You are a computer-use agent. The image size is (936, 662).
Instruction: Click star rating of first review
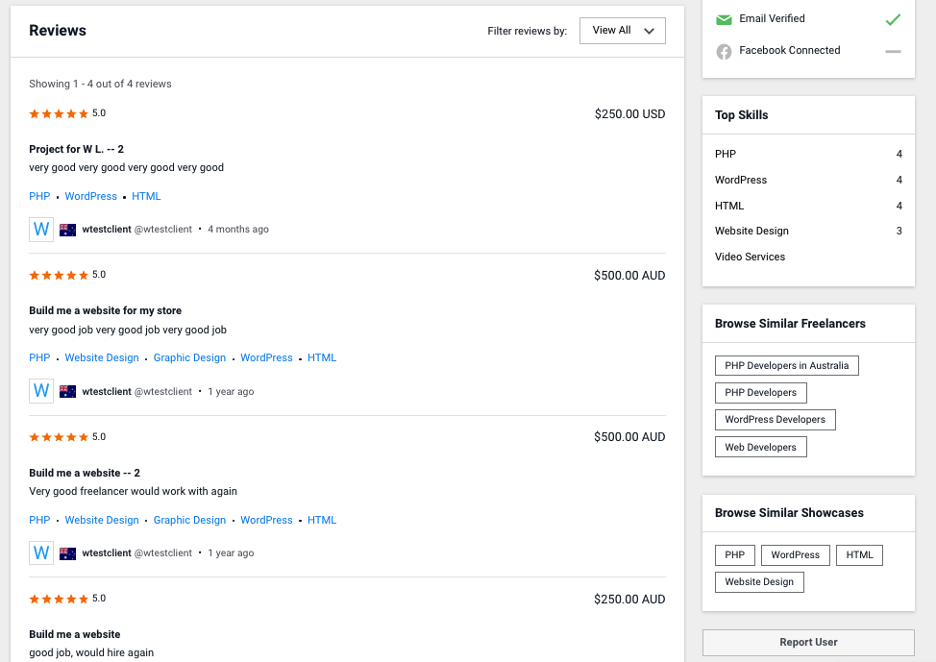[58, 114]
